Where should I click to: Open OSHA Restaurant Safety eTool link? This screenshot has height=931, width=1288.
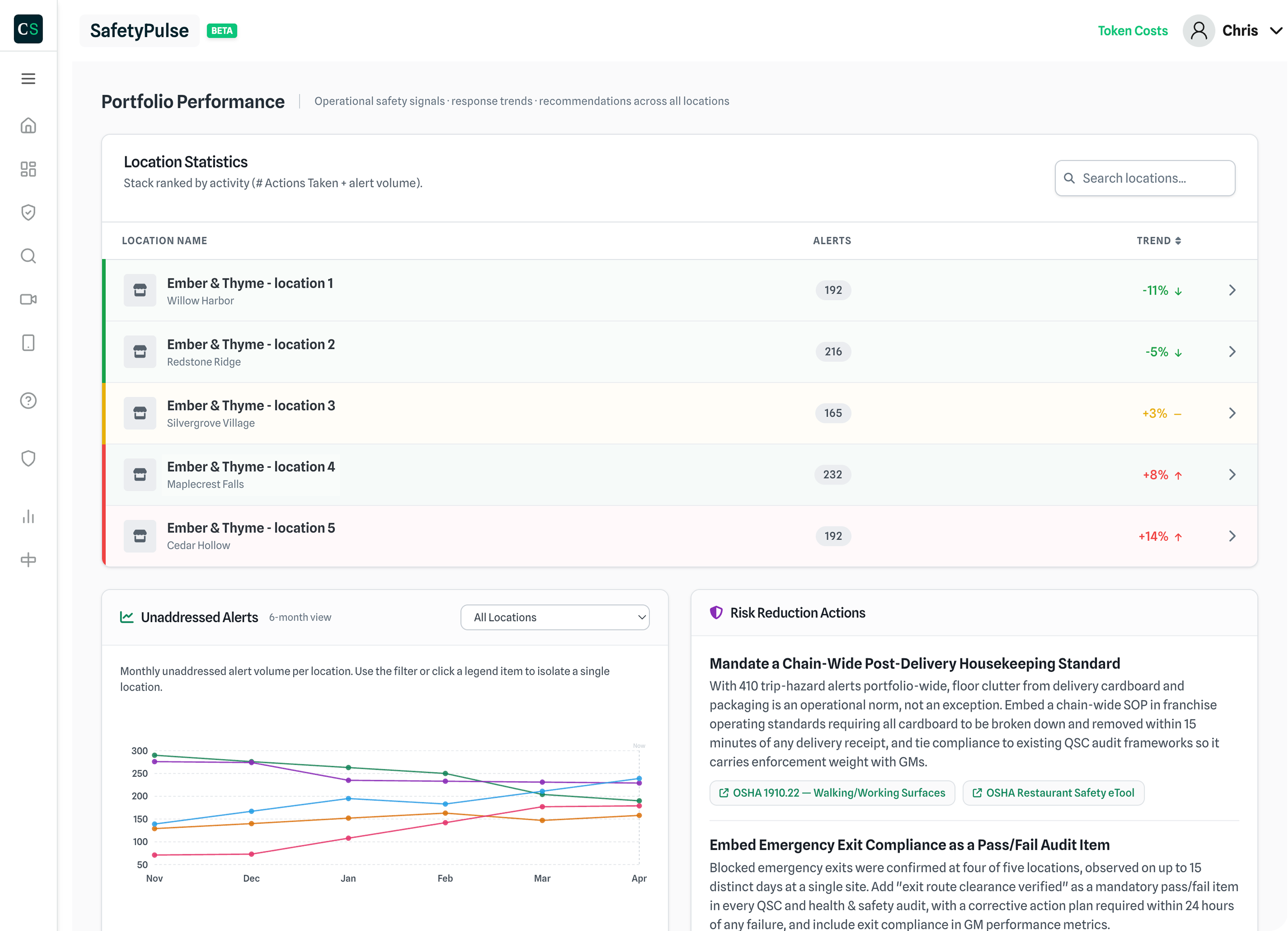(1053, 793)
